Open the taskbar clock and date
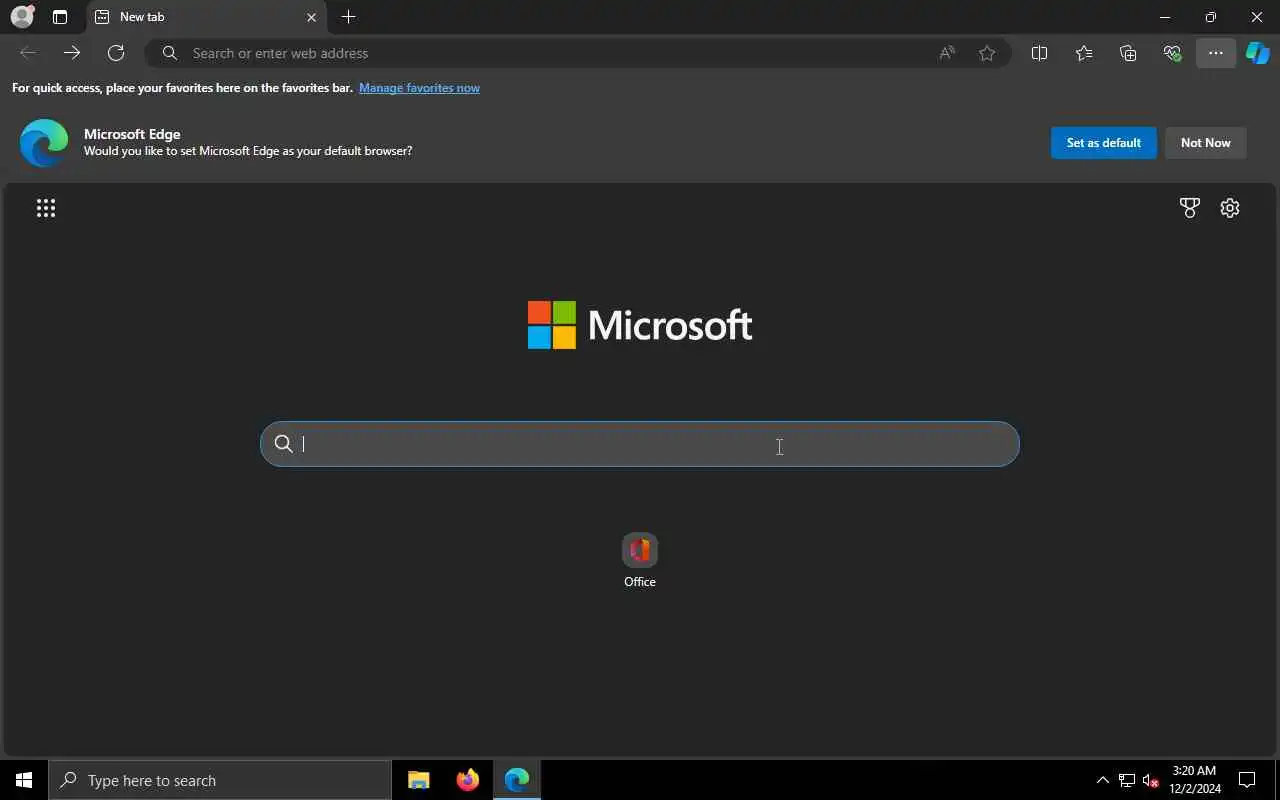Screen dimensions: 1280x800 tap(1195, 780)
